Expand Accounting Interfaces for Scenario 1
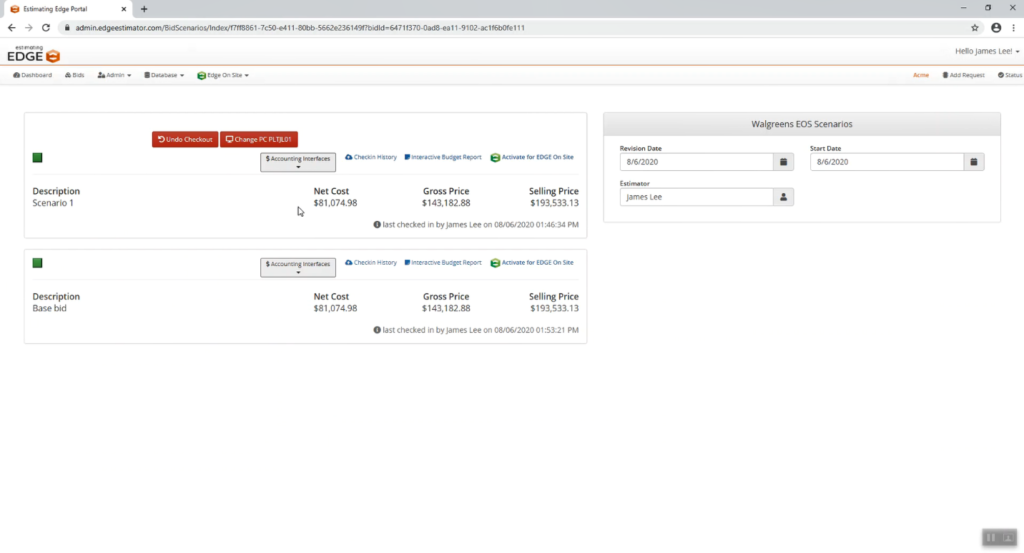Viewport: 1024px width, 553px height. tap(298, 162)
